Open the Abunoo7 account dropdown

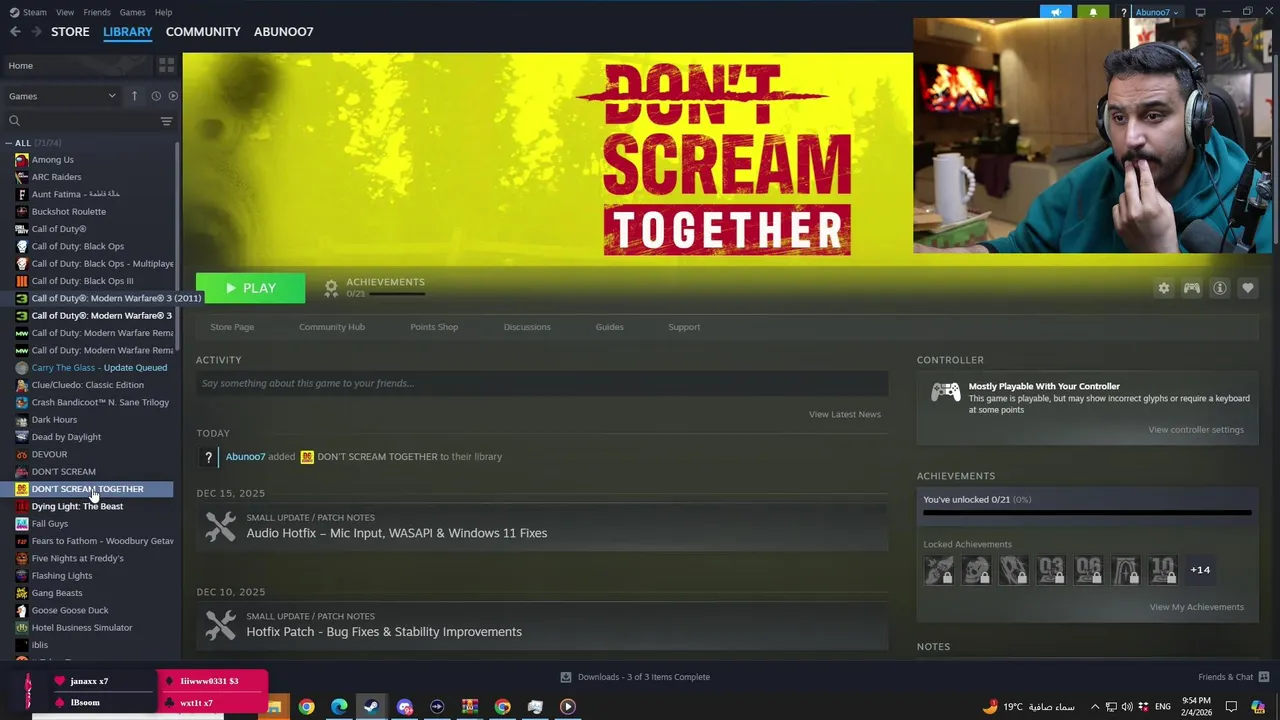point(1157,12)
